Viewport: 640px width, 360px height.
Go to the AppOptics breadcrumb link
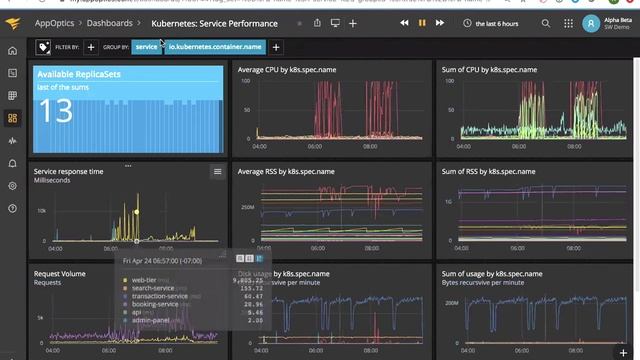pos(54,23)
